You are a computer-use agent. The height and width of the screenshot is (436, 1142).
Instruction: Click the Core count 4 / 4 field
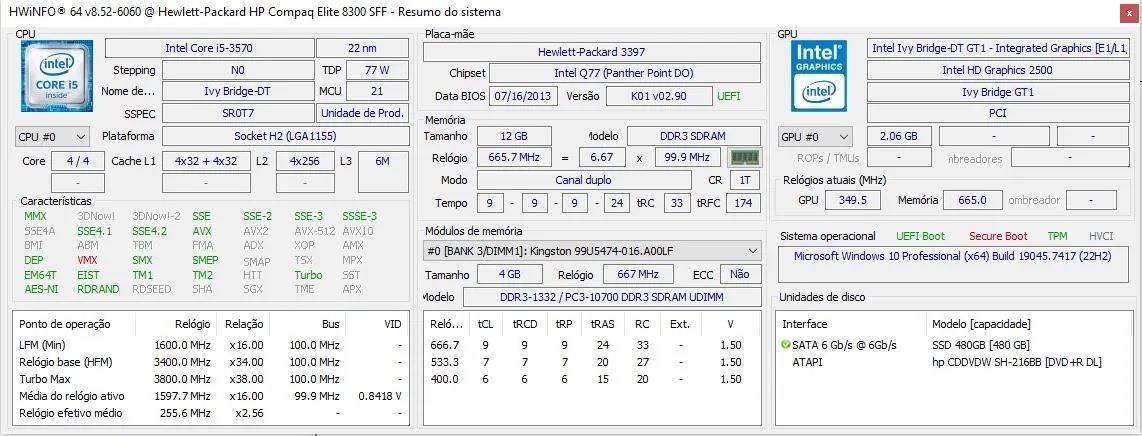point(77,161)
